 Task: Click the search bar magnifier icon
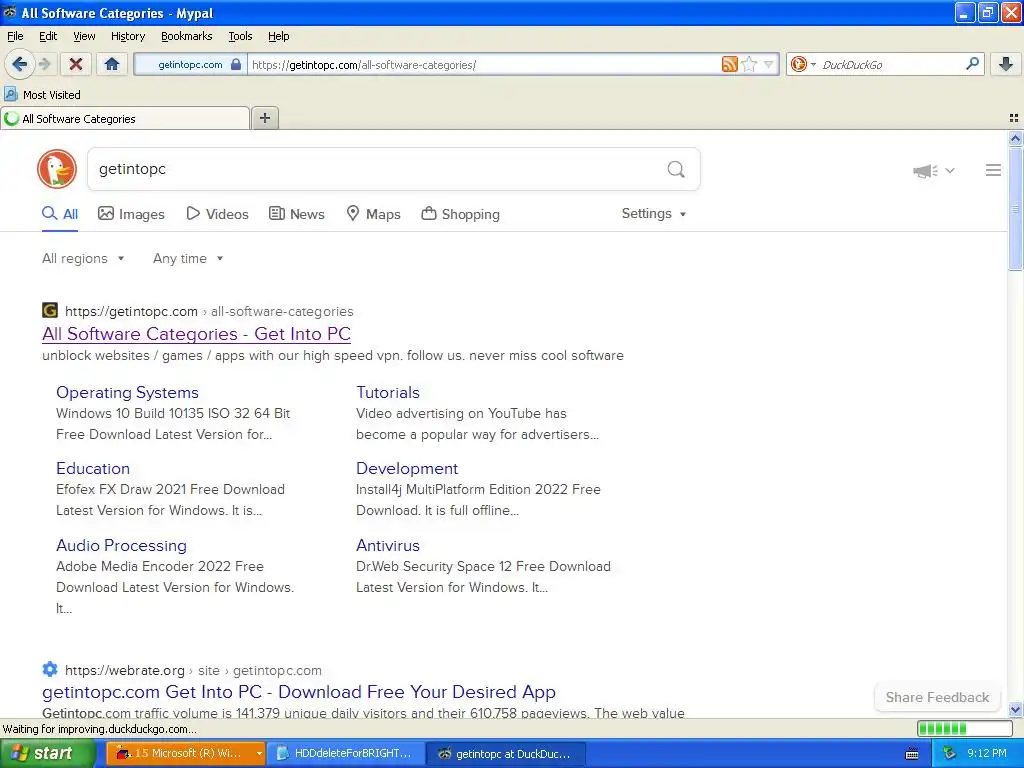(x=972, y=64)
